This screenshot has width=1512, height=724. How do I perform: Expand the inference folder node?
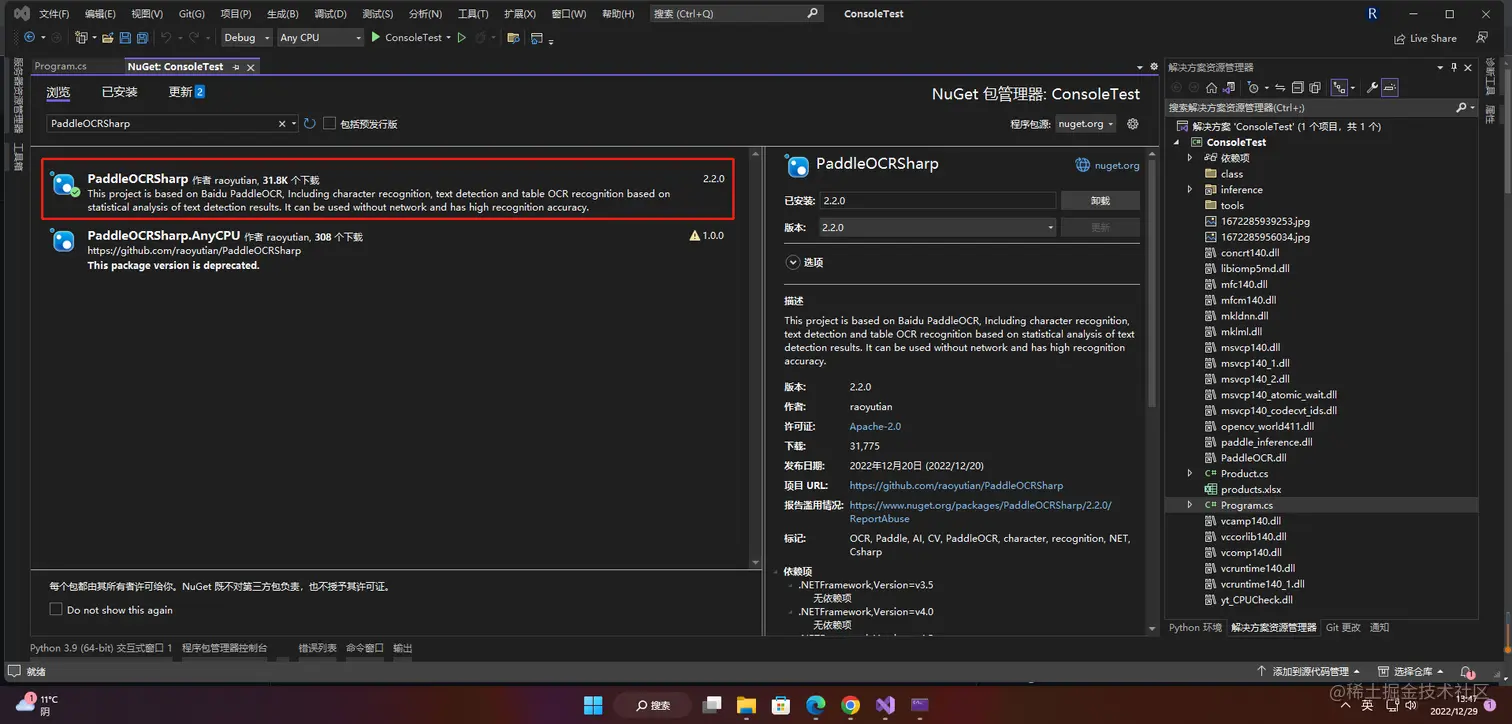tap(1190, 190)
